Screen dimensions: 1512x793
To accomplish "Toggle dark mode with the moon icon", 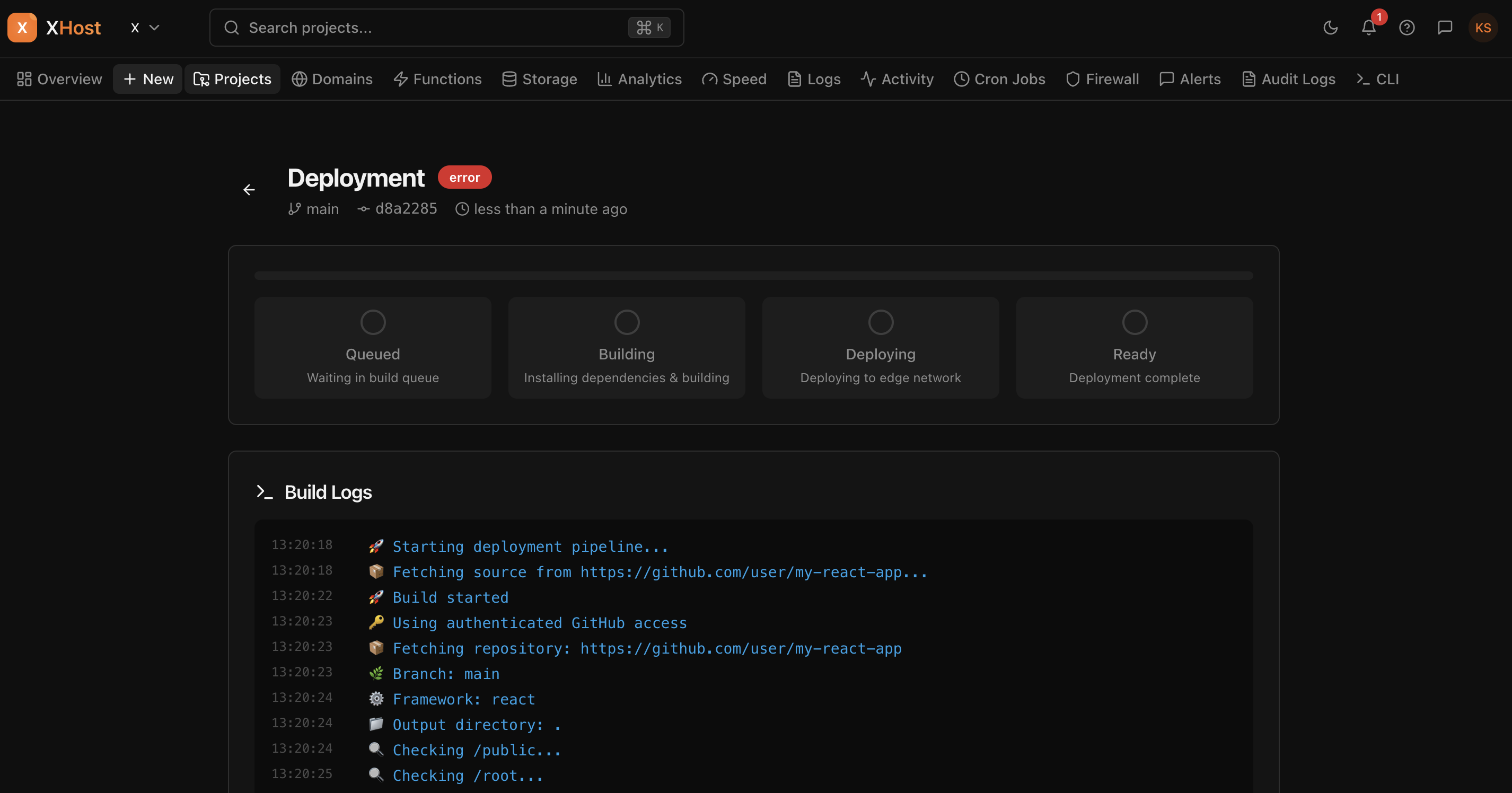I will (1330, 28).
